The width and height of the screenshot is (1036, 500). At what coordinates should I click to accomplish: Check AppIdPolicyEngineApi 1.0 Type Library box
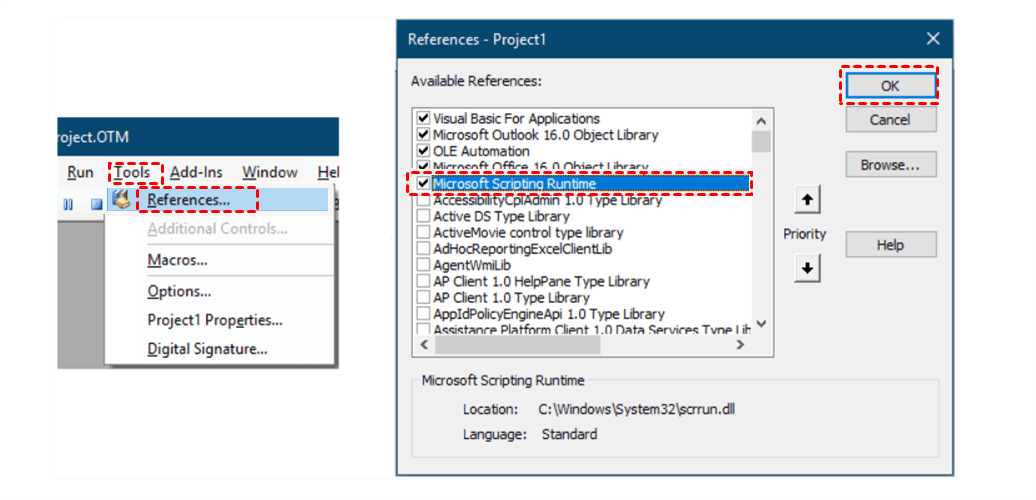click(x=424, y=313)
